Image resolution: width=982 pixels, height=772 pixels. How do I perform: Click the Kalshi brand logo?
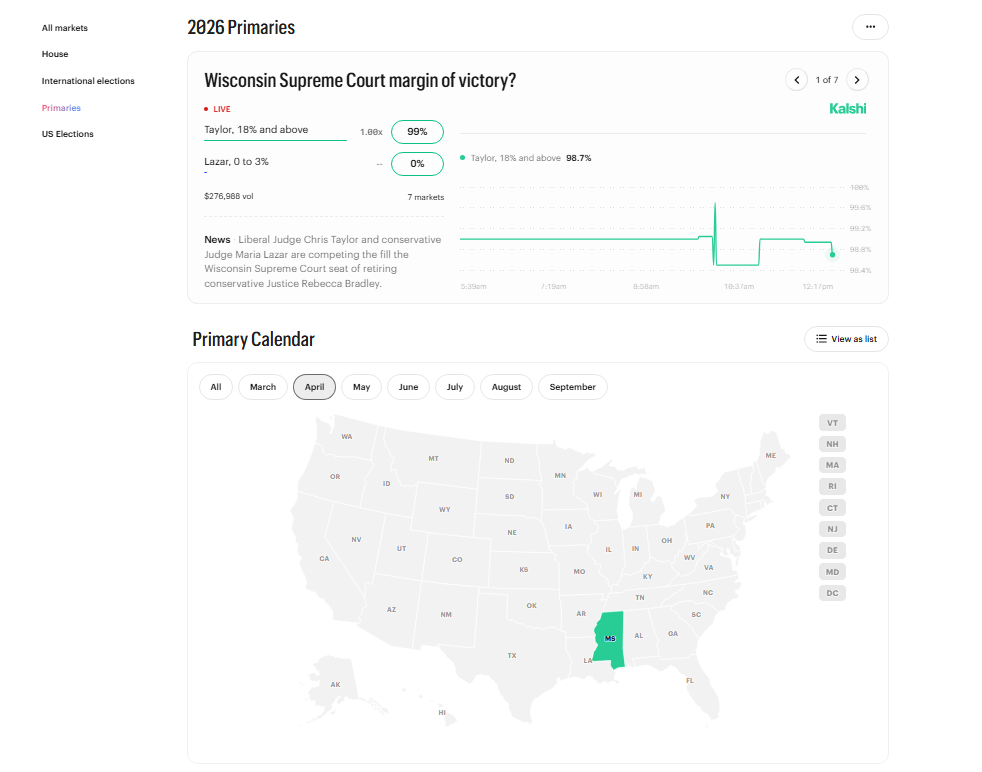847,108
